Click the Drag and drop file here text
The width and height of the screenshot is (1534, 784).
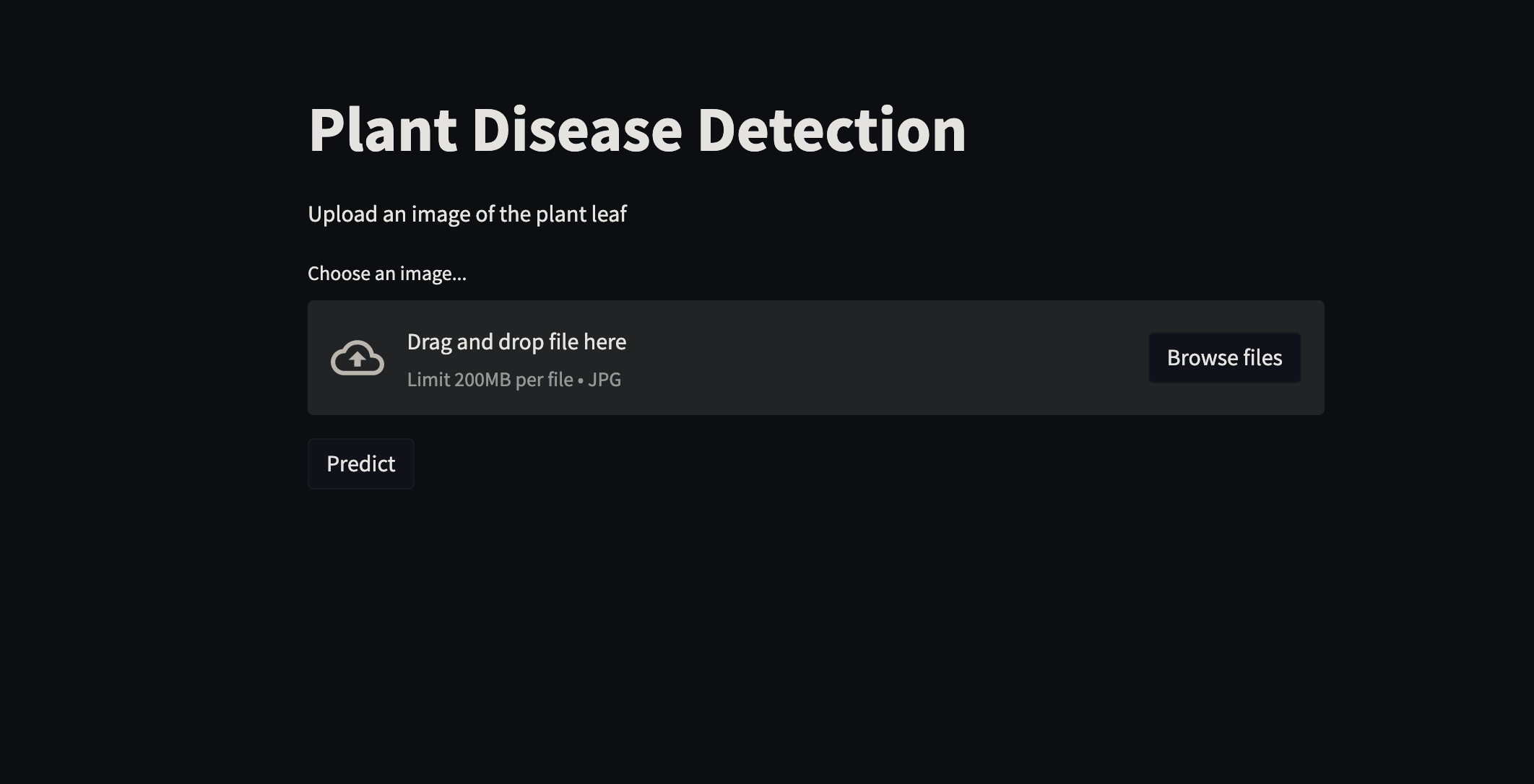[x=516, y=341]
